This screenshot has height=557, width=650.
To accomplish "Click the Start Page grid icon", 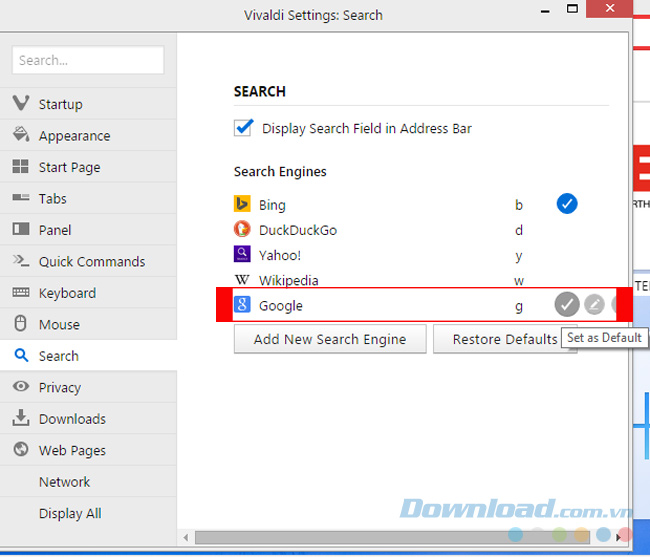I will click(20, 167).
